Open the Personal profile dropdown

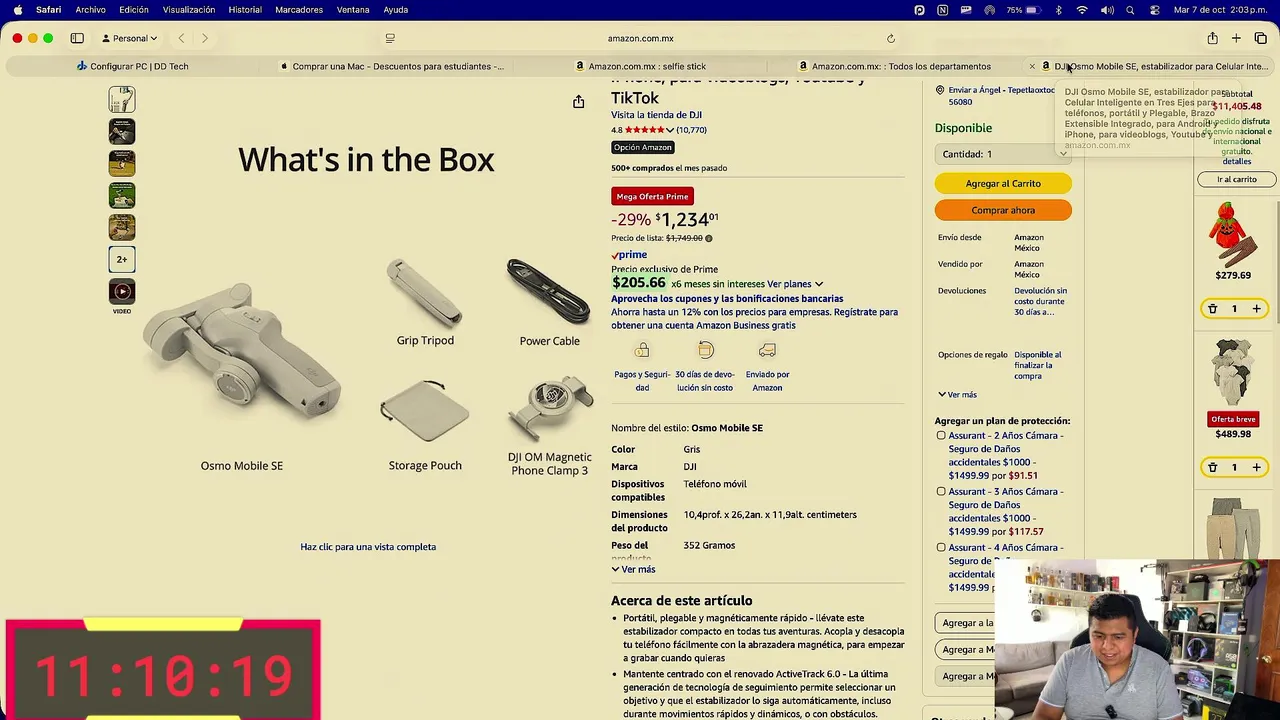coord(130,38)
